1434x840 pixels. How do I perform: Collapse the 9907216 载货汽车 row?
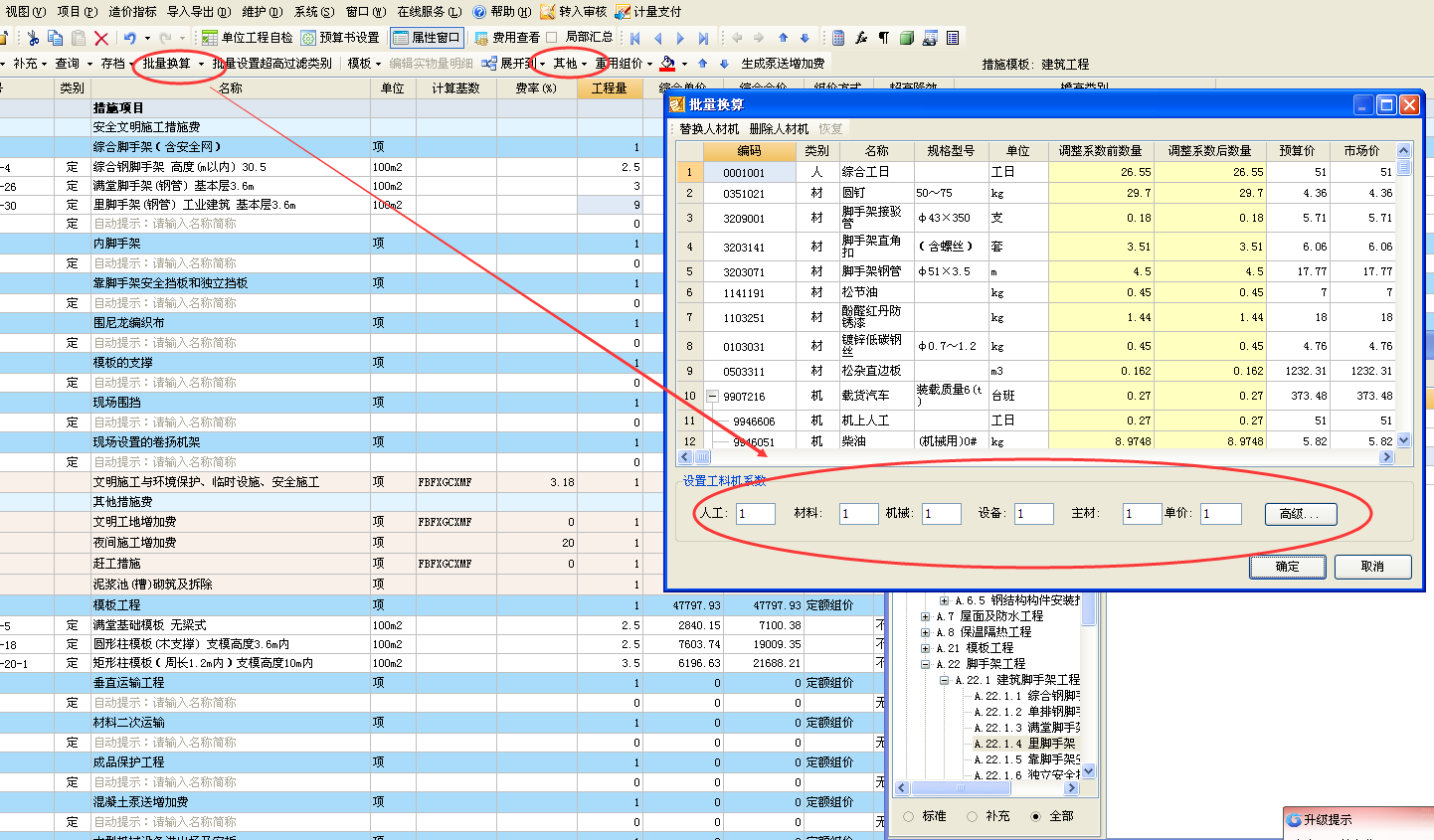click(x=712, y=396)
